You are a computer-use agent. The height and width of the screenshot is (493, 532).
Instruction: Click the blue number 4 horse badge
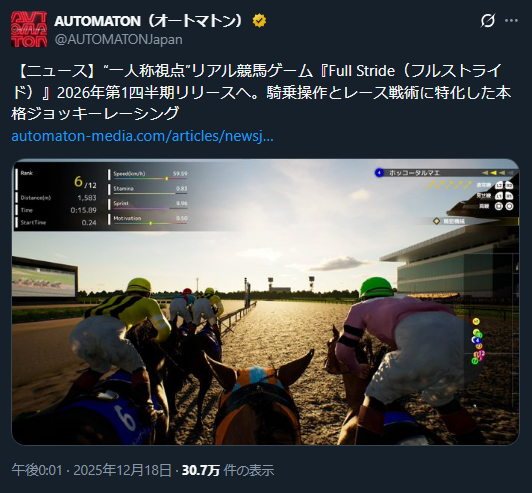pyautogui.click(x=379, y=173)
